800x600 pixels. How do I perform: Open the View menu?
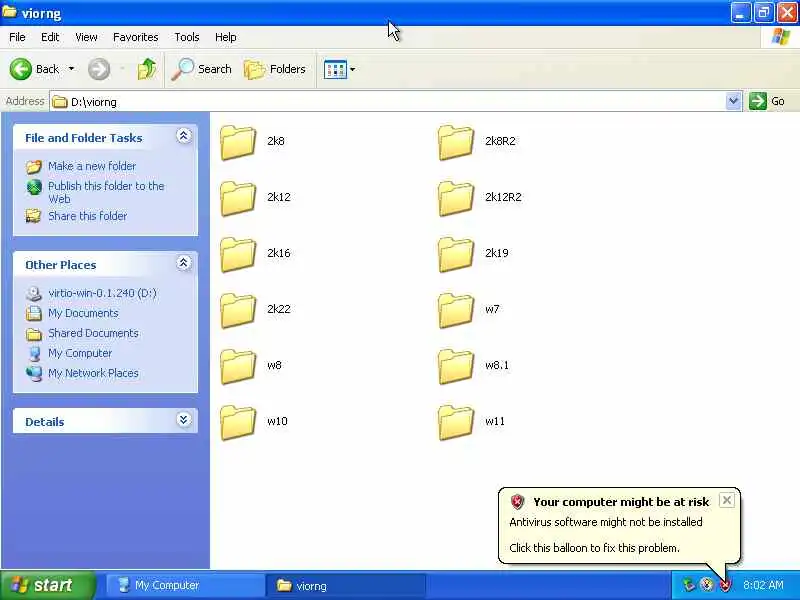[x=86, y=37]
